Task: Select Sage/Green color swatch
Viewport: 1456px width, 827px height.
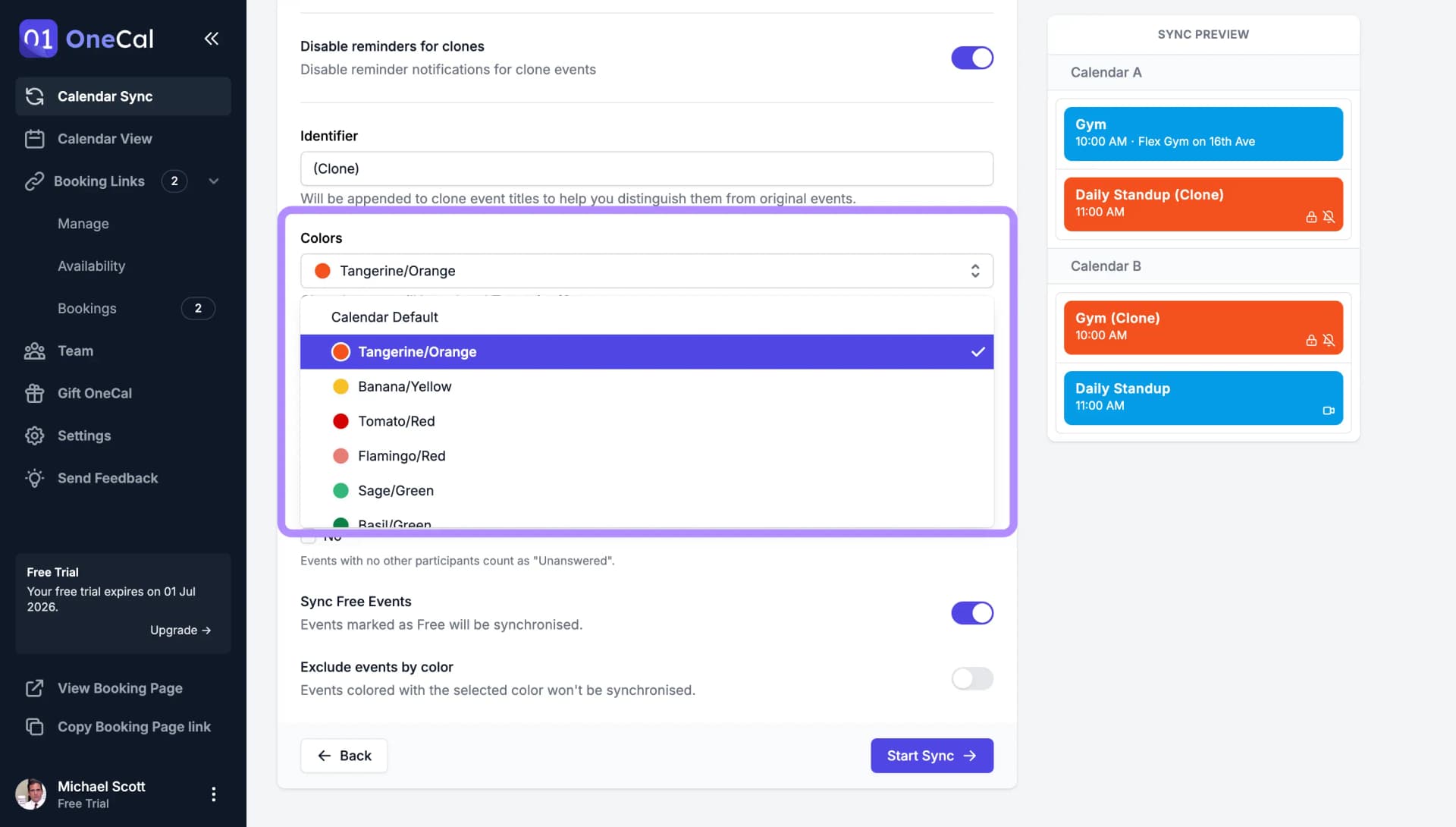Action: (341, 491)
